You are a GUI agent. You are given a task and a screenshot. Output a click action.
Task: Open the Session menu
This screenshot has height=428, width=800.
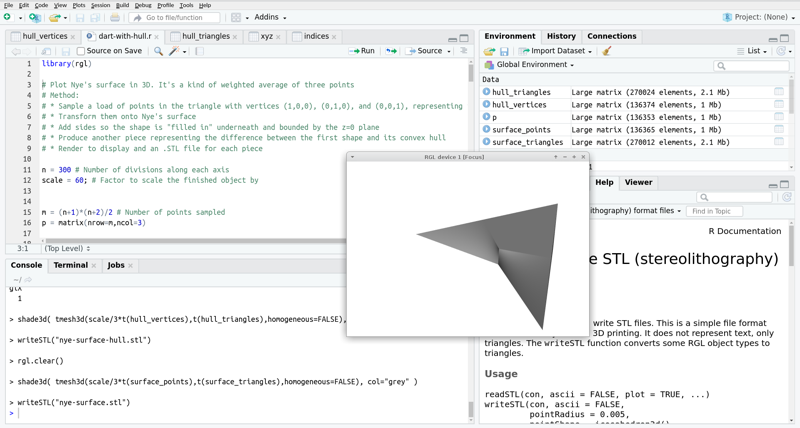pyautogui.click(x=100, y=5)
